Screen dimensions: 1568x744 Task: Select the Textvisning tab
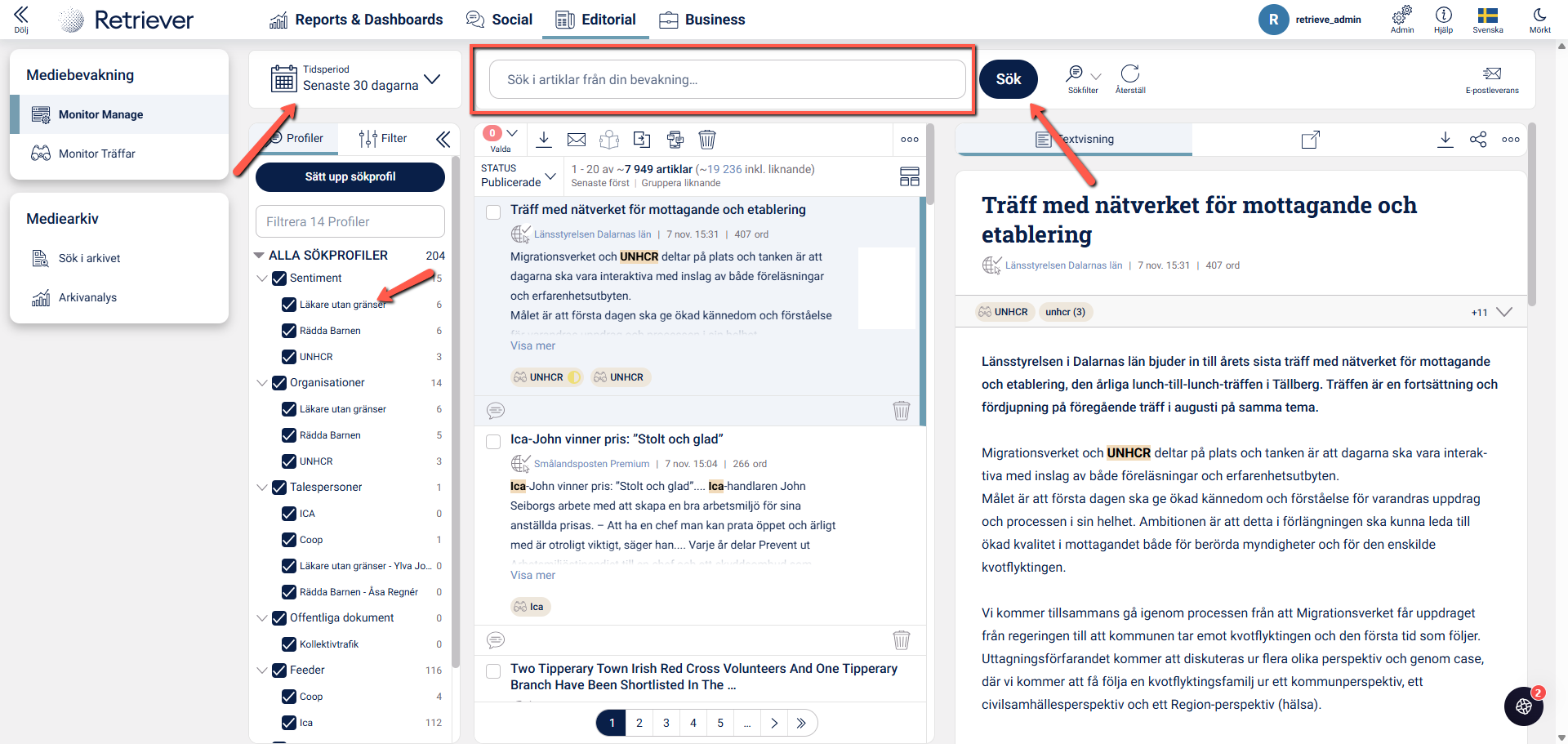click(1074, 140)
